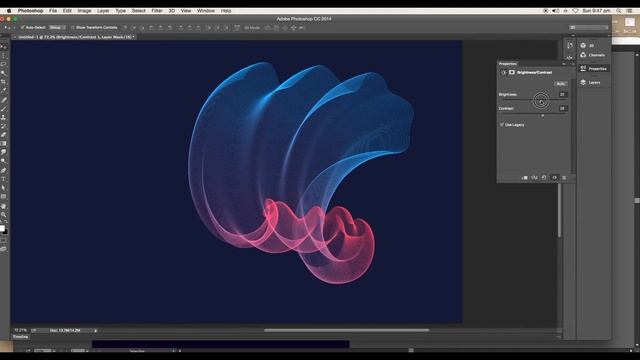Select the Quick Selection tool
640x360 pixels.
point(4,73)
